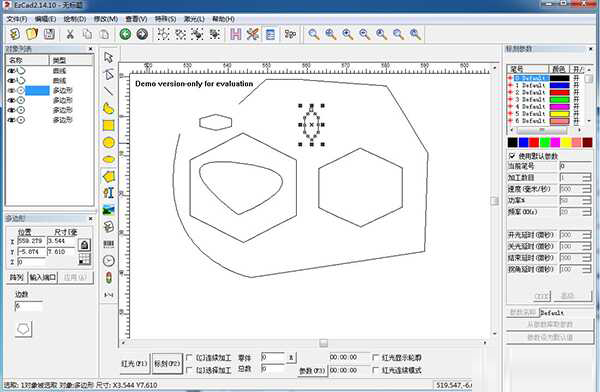Image resolution: width=600 pixels, height=392 pixels.
Task: Open the 查看(V) menu
Action: pyautogui.click(x=136, y=19)
